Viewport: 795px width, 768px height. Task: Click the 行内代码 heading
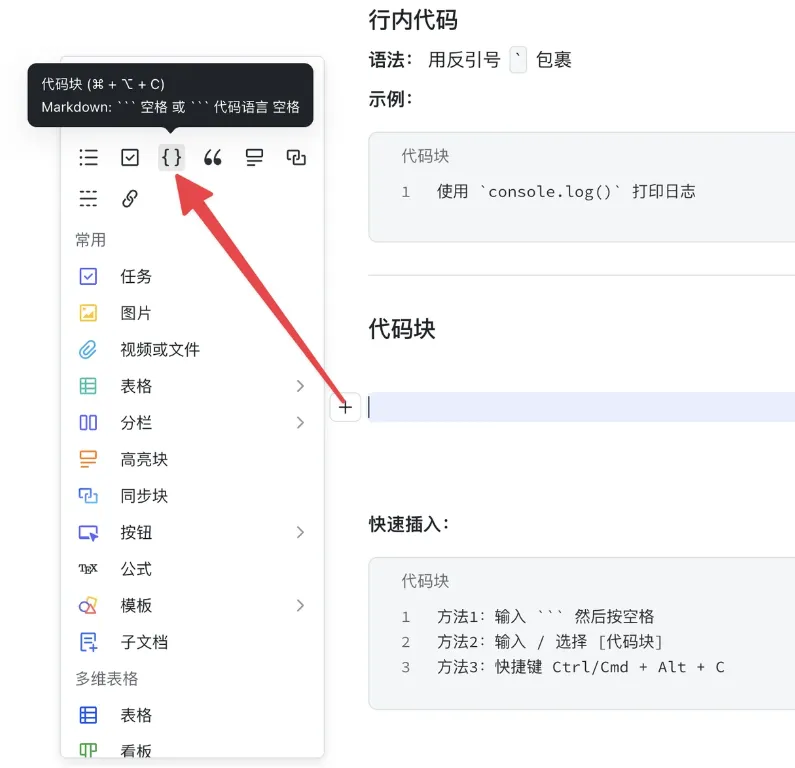[413, 20]
